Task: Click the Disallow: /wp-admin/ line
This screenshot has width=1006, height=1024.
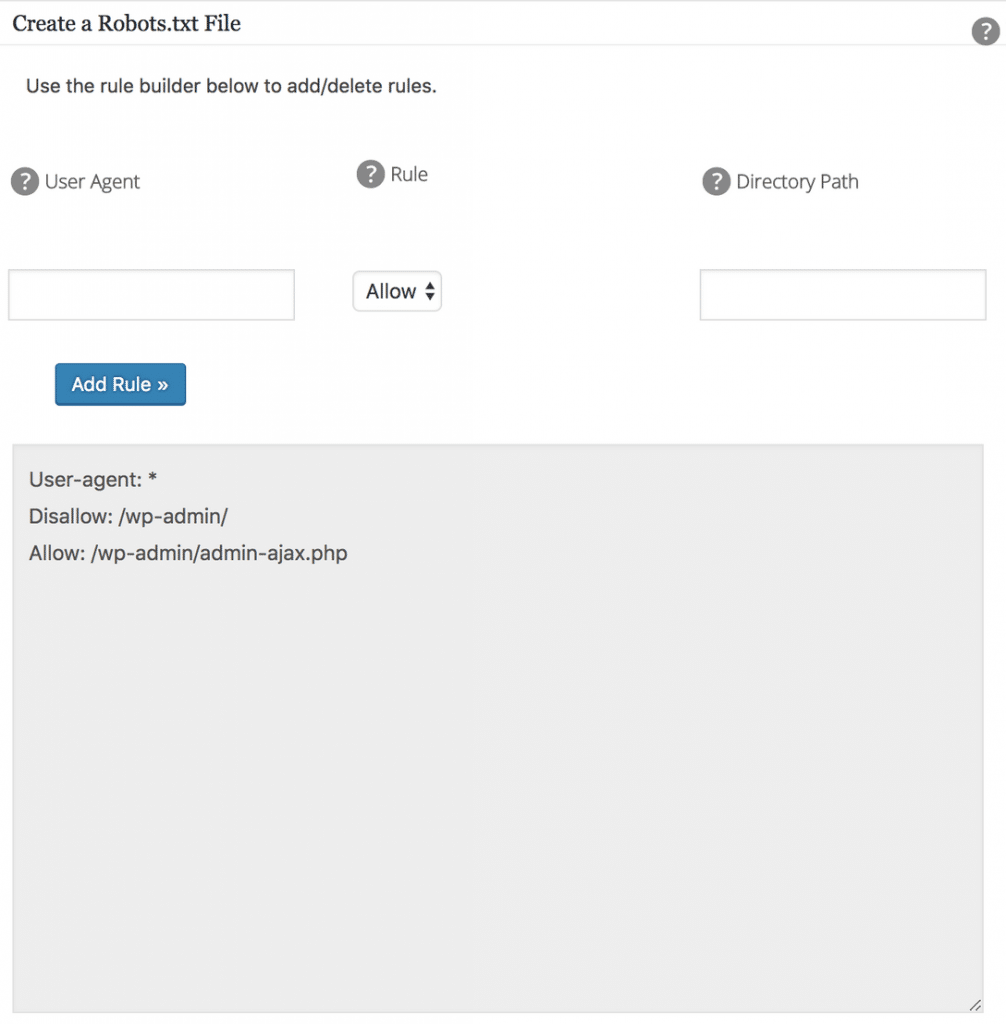Action: coord(129,517)
